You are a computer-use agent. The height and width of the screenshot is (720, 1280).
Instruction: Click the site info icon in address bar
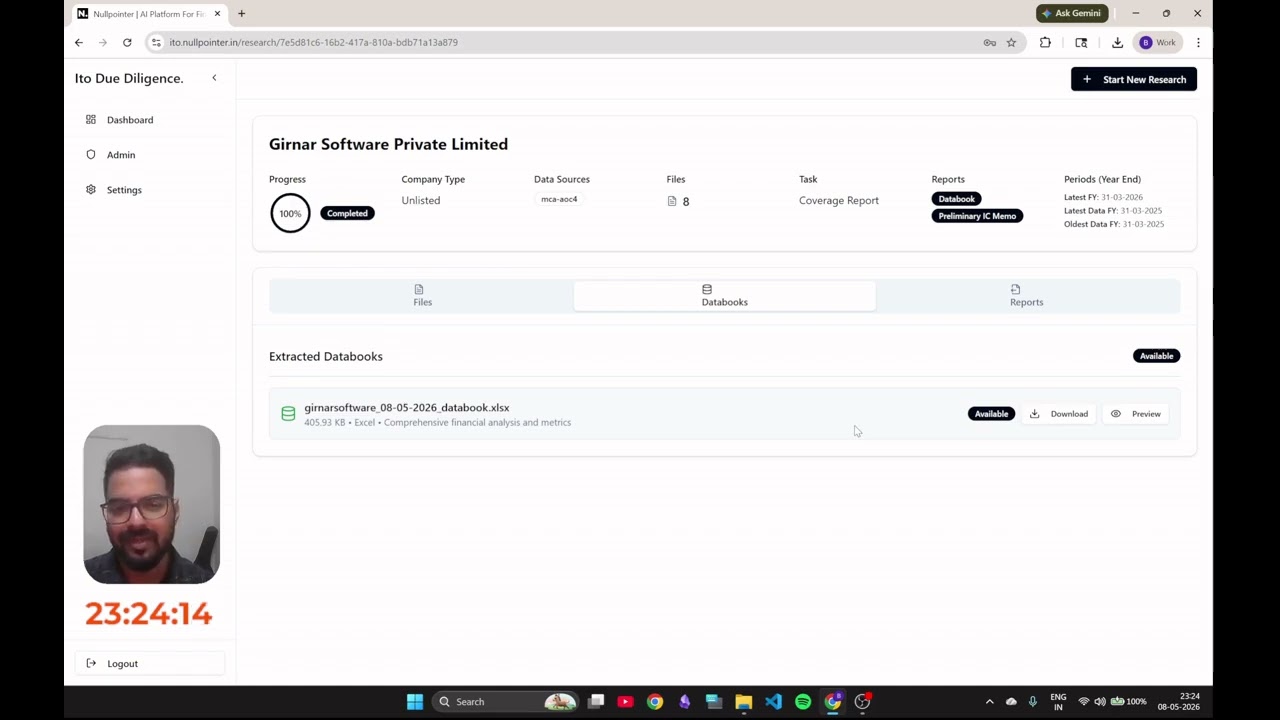pyautogui.click(x=156, y=42)
